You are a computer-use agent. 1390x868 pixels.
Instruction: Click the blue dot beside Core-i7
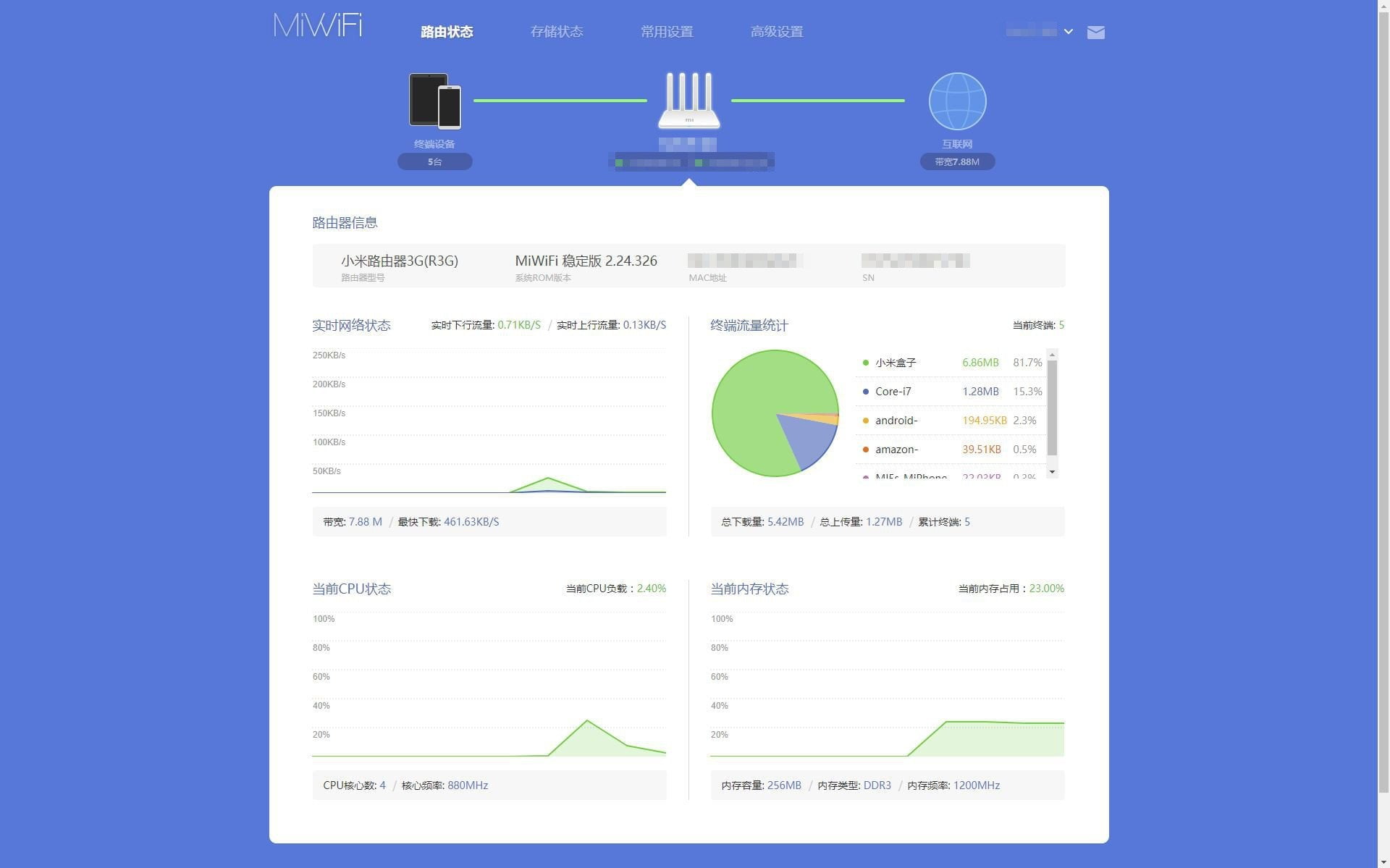pos(865,392)
